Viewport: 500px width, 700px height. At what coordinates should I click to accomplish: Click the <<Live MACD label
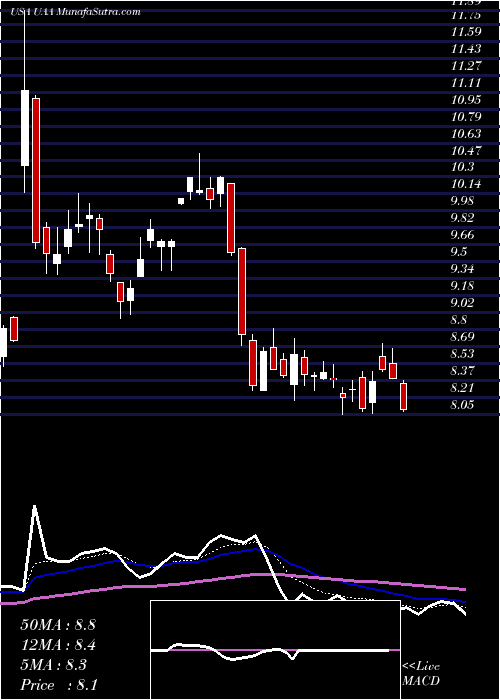click(421, 674)
